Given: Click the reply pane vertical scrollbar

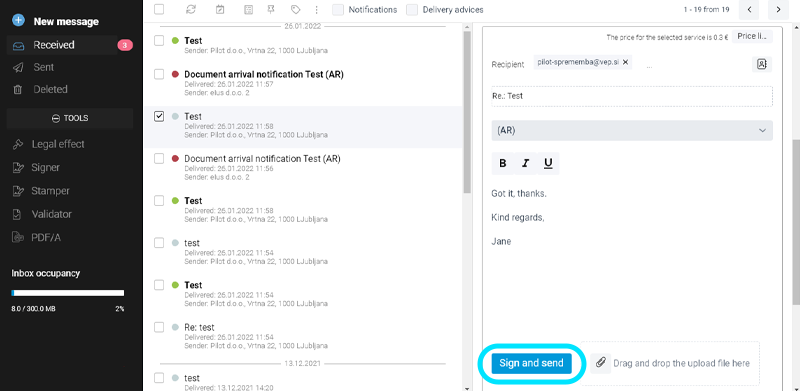Looking at the screenshot, I should 795,222.
